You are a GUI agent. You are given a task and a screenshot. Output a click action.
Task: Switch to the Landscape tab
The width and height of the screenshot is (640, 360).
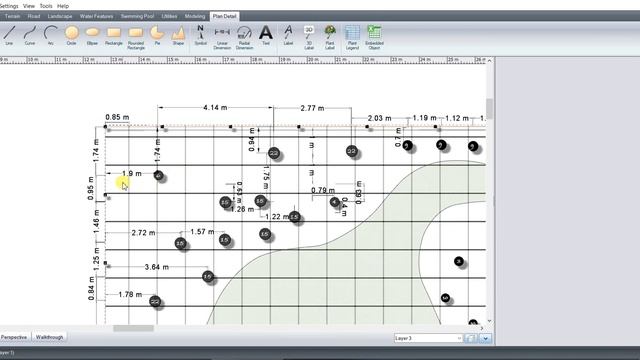[60, 16]
